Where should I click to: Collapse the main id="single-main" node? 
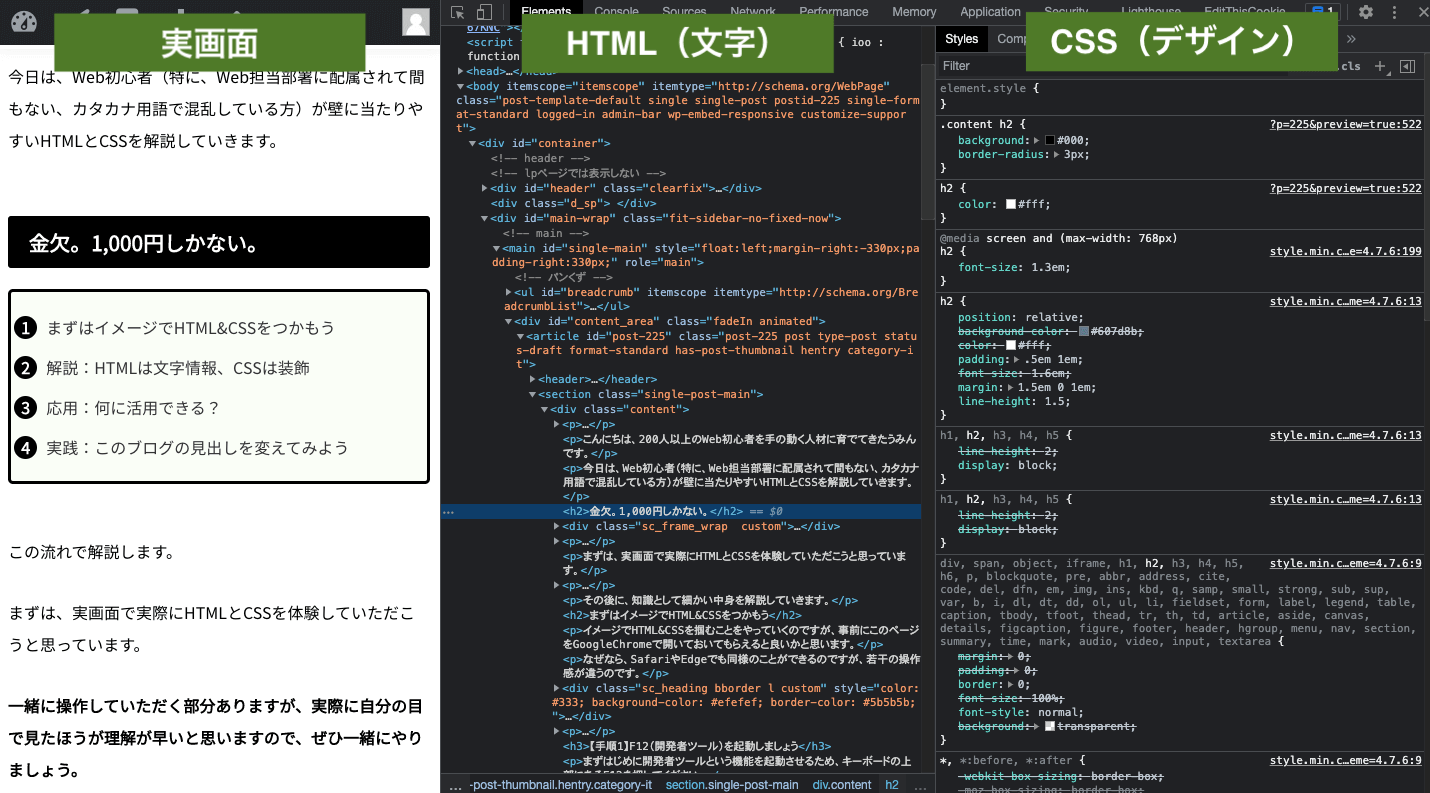click(x=497, y=248)
